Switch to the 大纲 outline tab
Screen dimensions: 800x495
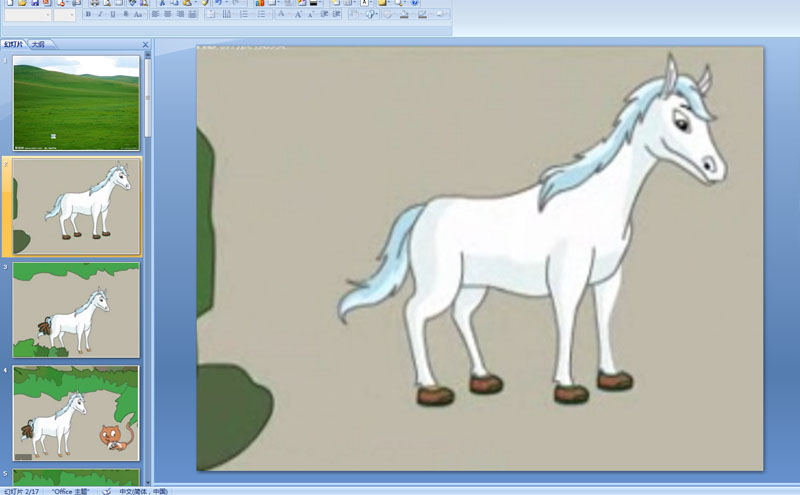(39, 44)
